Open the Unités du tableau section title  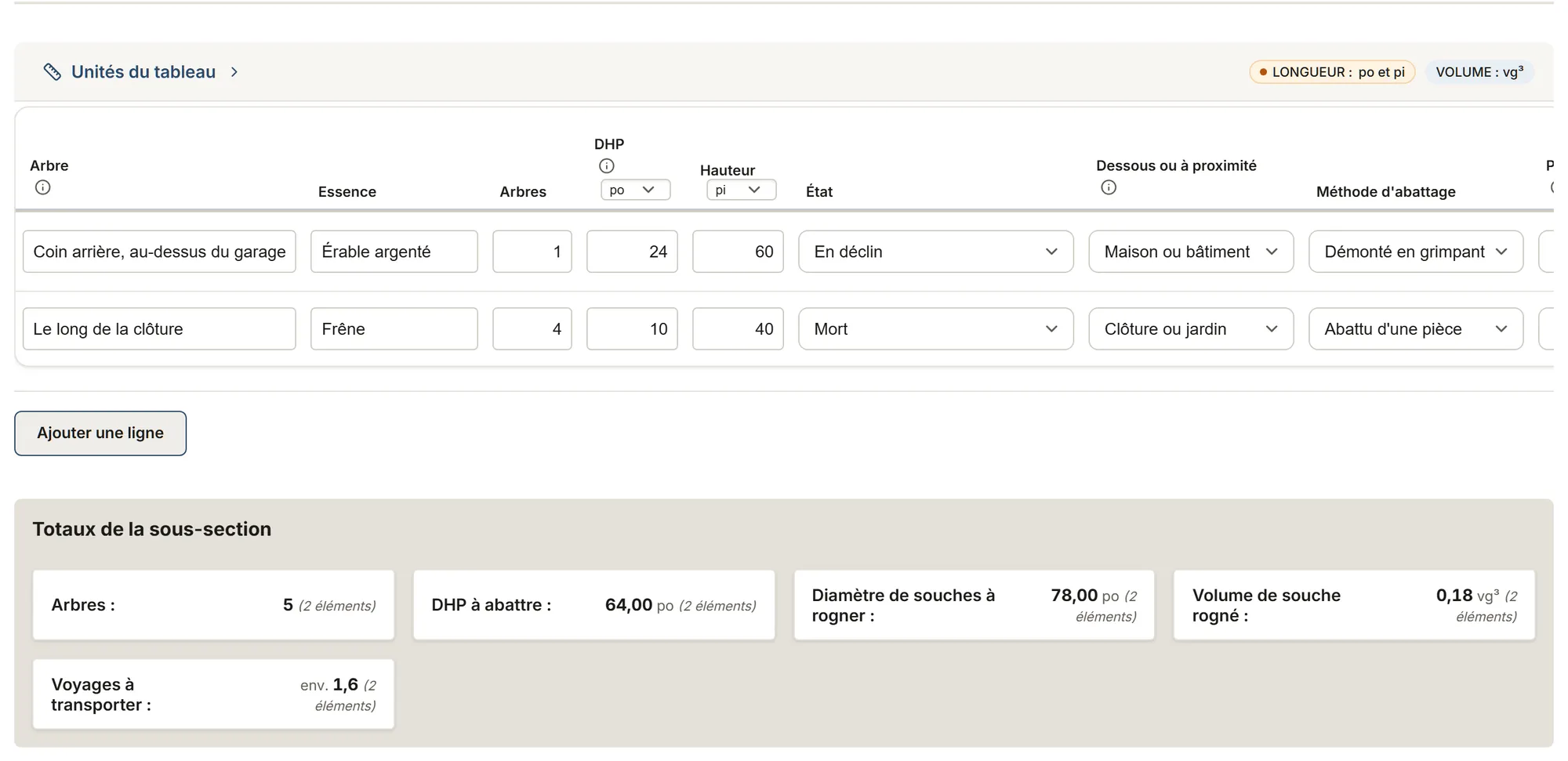[143, 72]
